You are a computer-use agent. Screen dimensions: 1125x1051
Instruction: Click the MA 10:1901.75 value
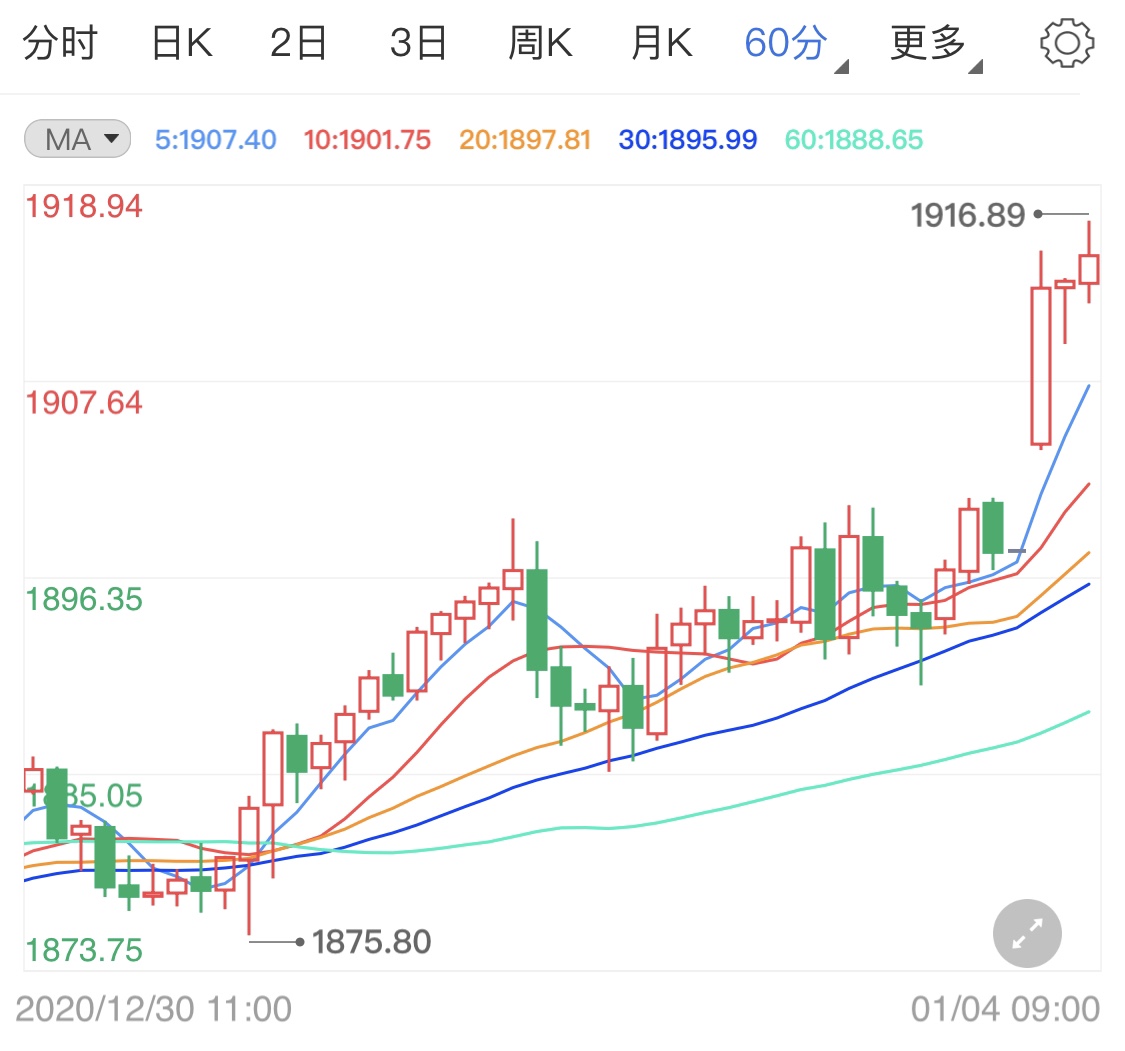pyautogui.click(x=367, y=139)
